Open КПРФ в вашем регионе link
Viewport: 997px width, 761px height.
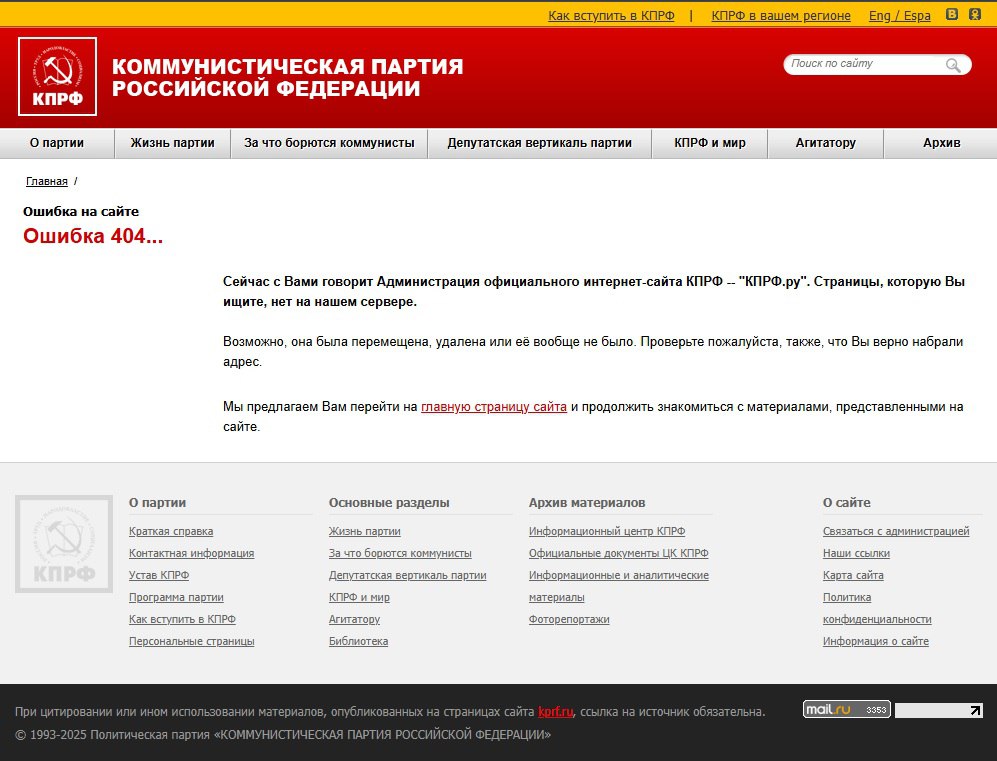coord(781,16)
